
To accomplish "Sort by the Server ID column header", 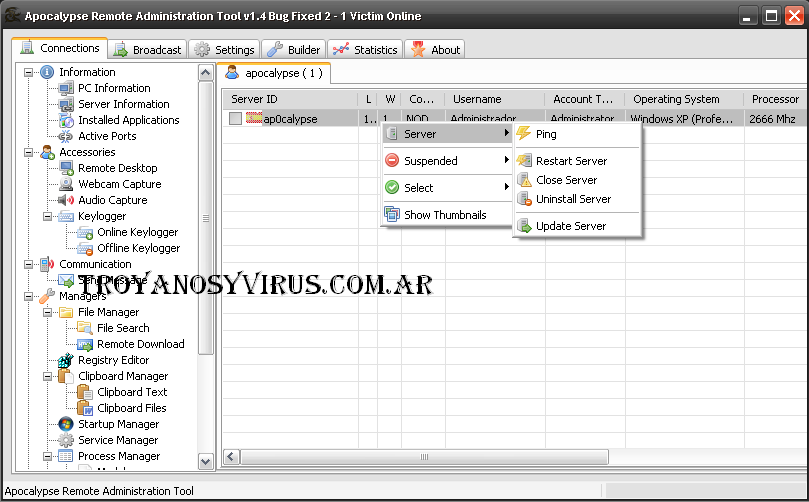I will coord(290,99).
